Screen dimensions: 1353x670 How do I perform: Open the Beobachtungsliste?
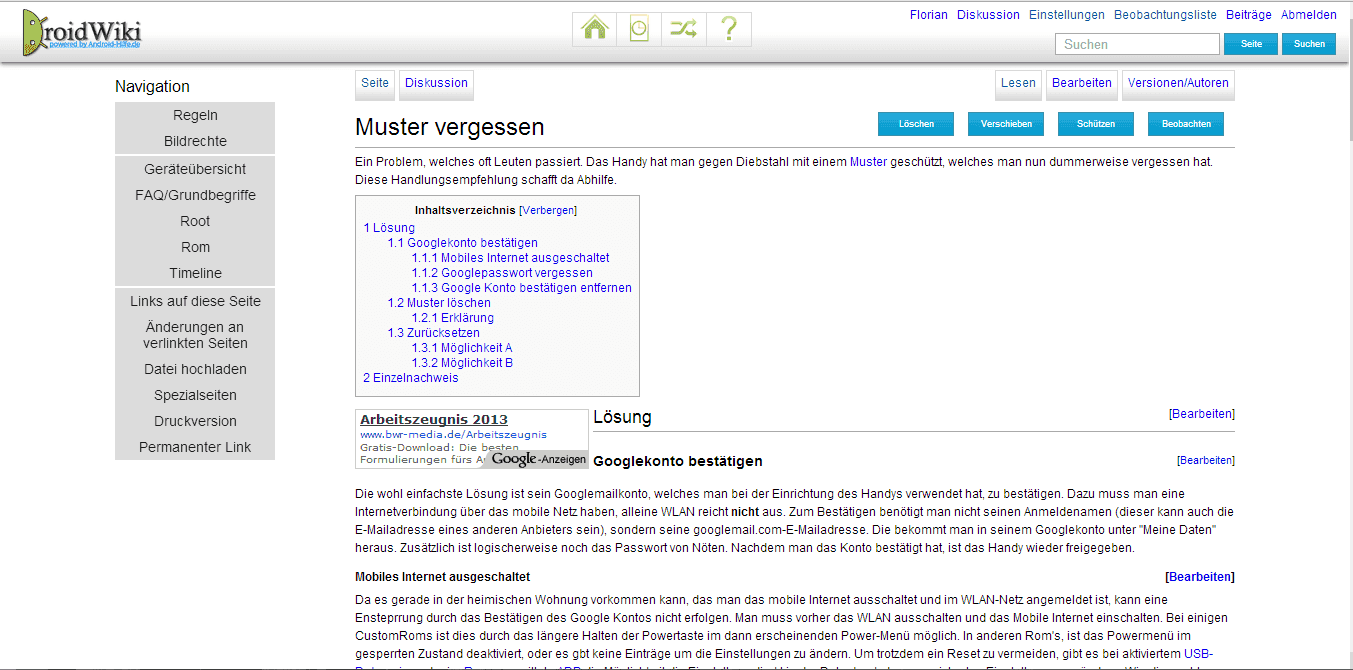pyautogui.click(x=1165, y=15)
